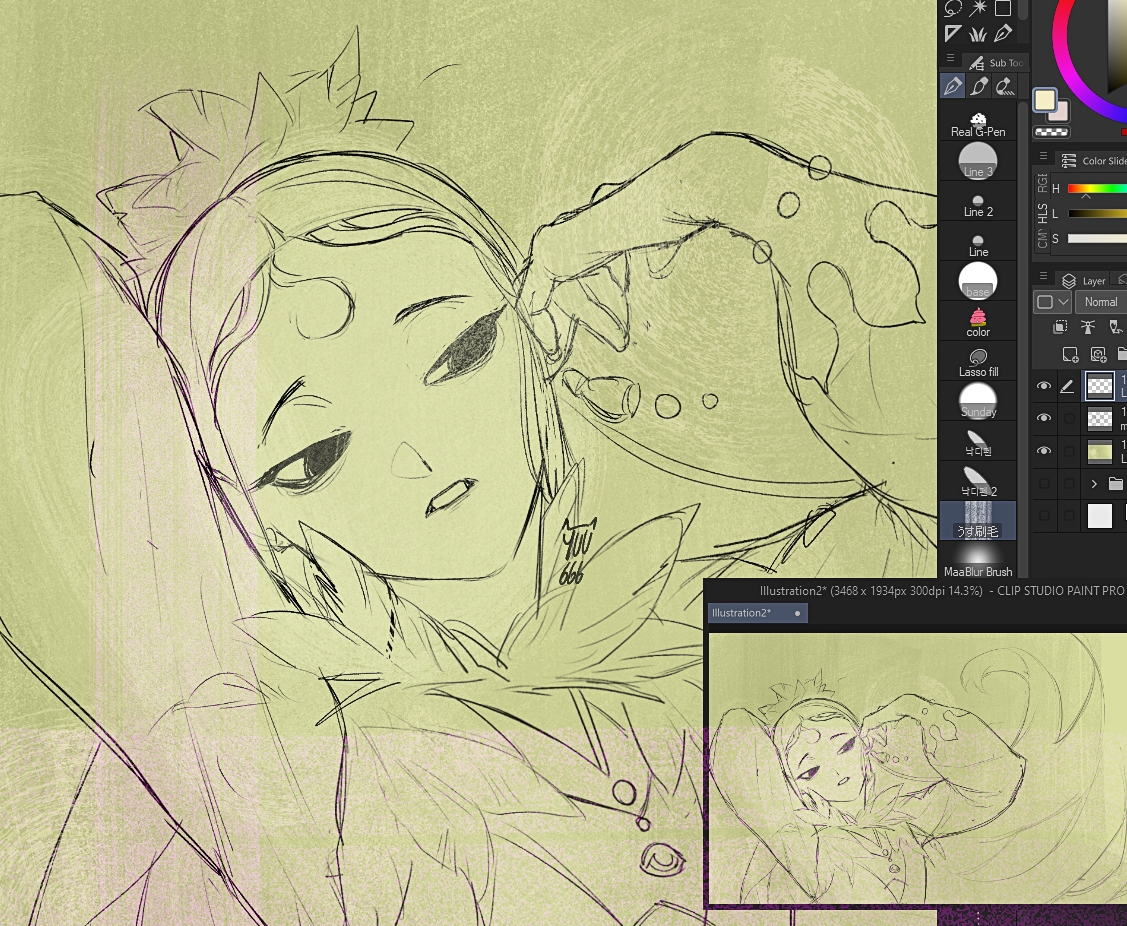
Task: Open the Sub Tool palette menu button
Action: pos(950,59)
